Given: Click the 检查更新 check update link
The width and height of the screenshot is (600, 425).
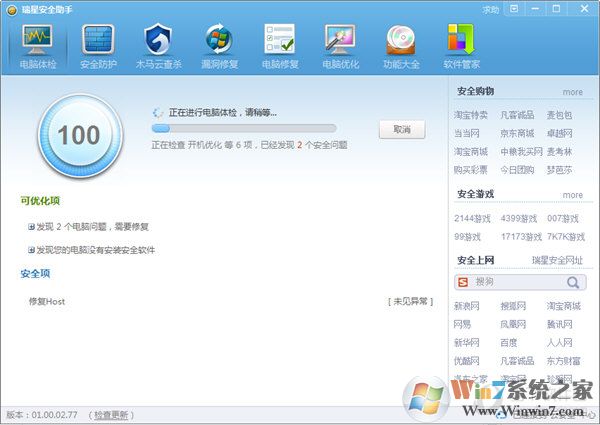Looking at the screenshot, I should [x=110, y=414].
